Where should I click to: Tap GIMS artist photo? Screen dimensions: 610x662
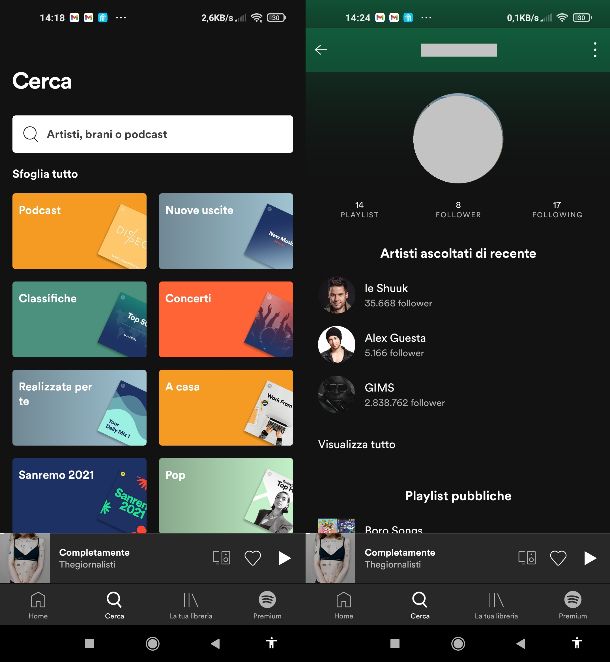coord(336,394)
